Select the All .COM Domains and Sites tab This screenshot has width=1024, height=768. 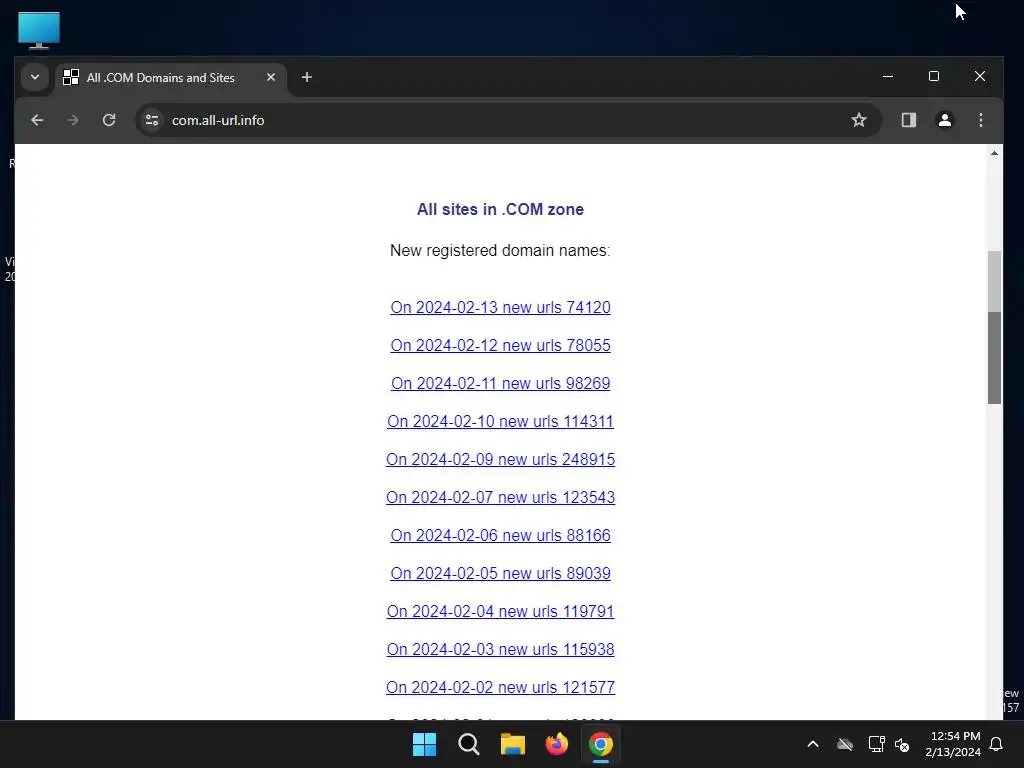point(171,77)
